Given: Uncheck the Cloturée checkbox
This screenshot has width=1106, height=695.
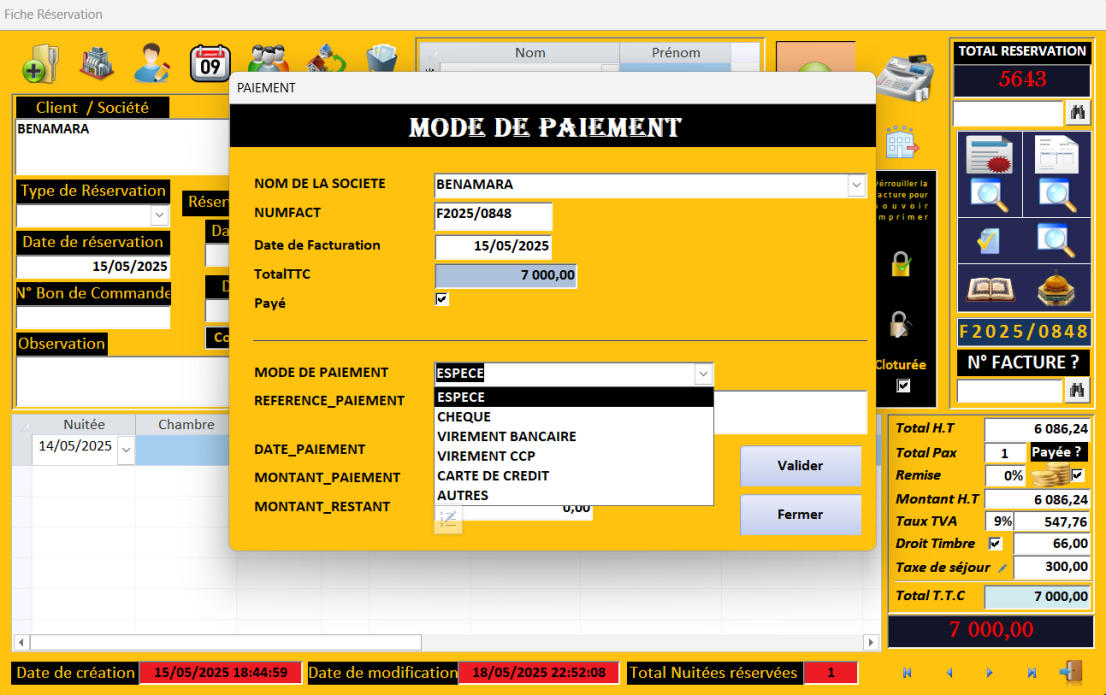Looking at the screenshot, I should (903, 386).
